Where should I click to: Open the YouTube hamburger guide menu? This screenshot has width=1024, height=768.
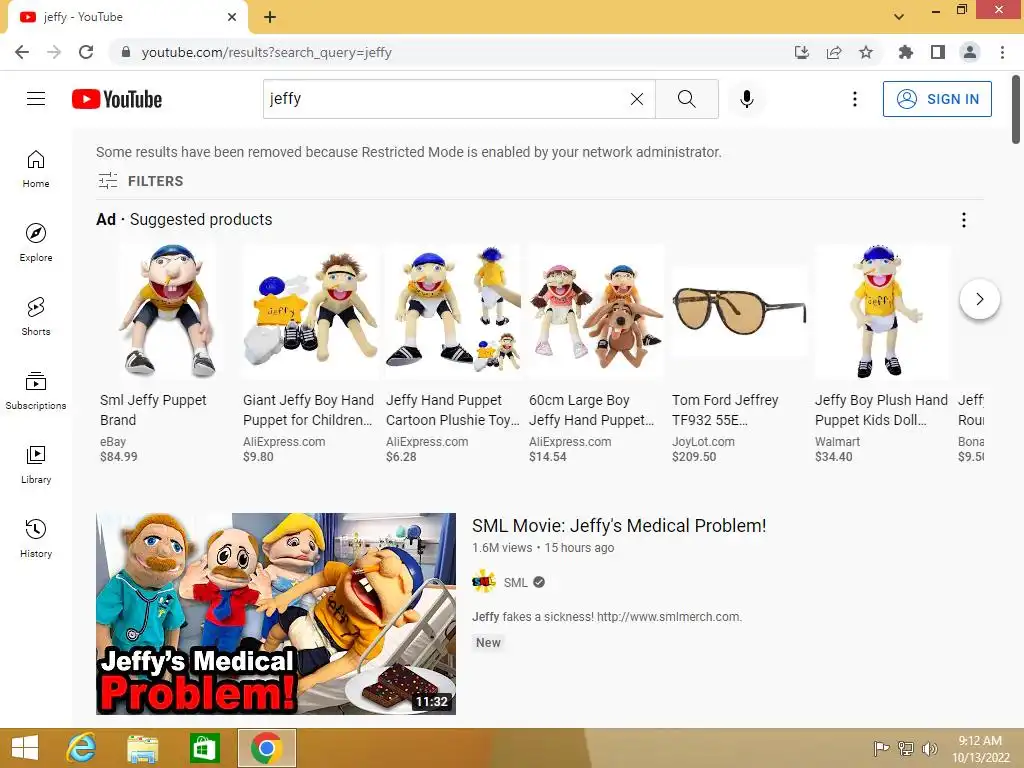36,99
